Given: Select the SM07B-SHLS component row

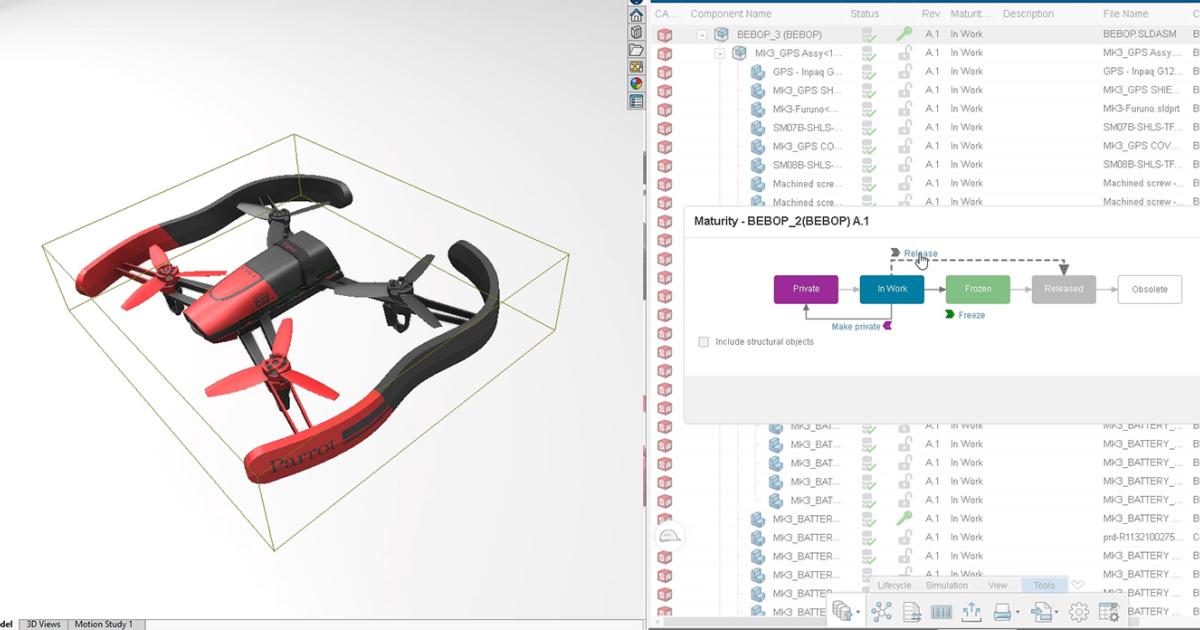Looking at the screenshot, I should (x=924, y=128).
